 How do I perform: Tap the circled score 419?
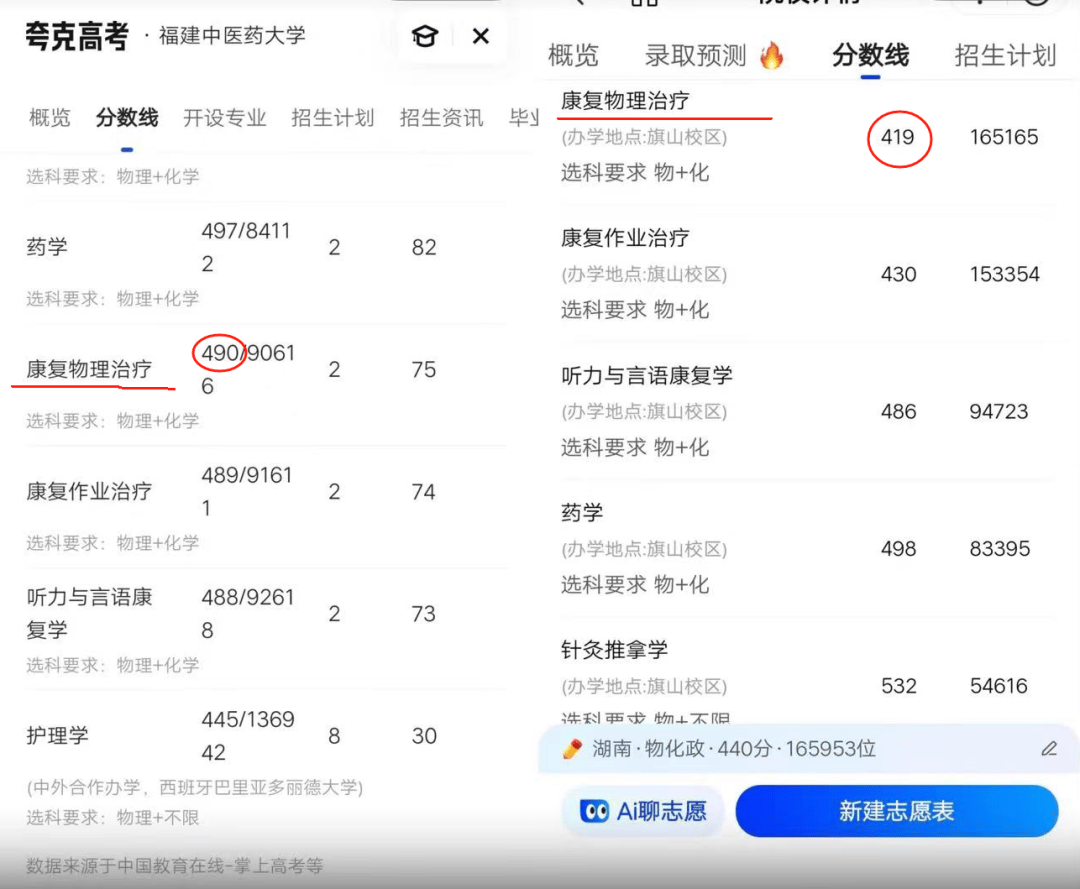pos(897,137)
